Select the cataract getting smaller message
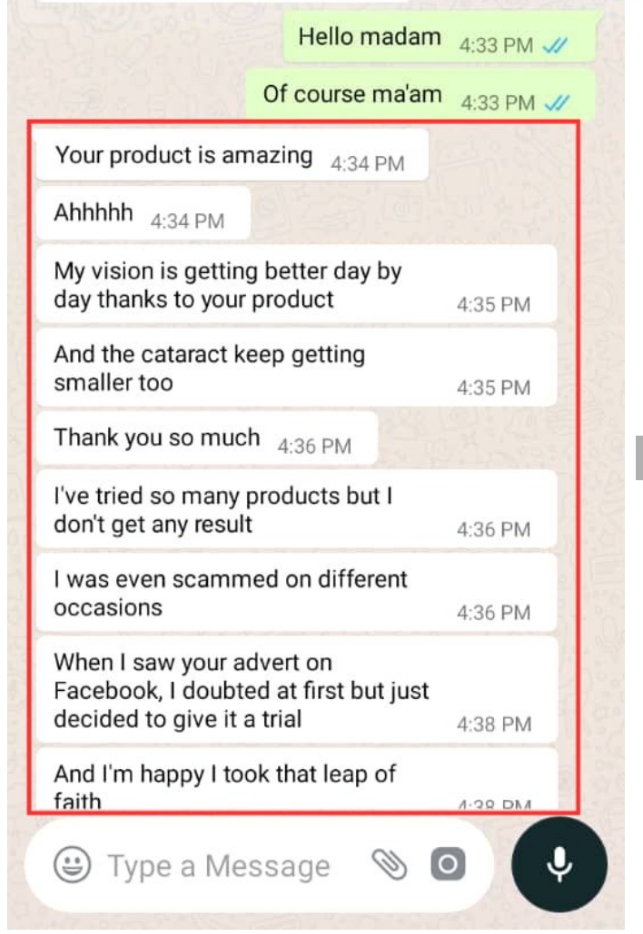 pos(210,368)
